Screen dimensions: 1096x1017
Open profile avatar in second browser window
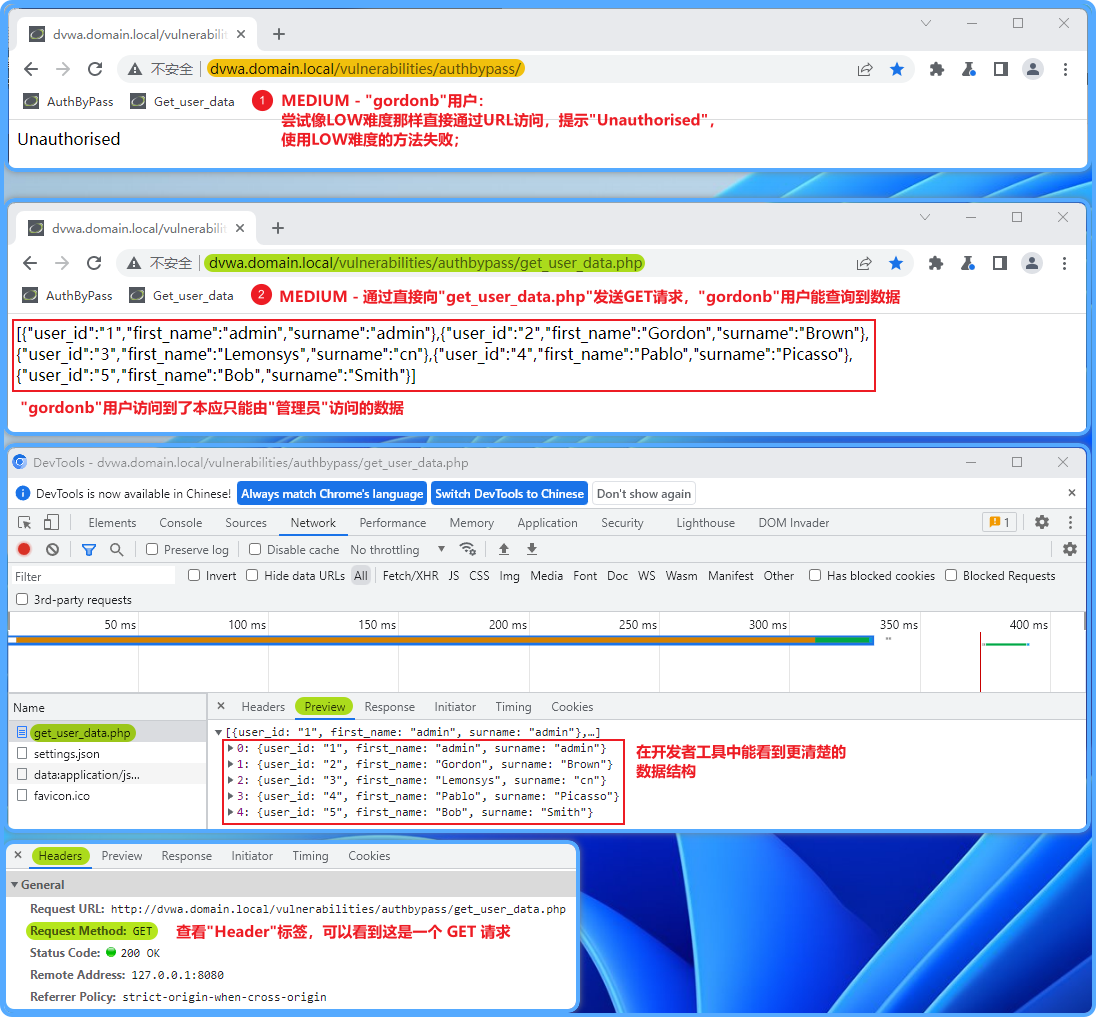(x=1032, y=264)
